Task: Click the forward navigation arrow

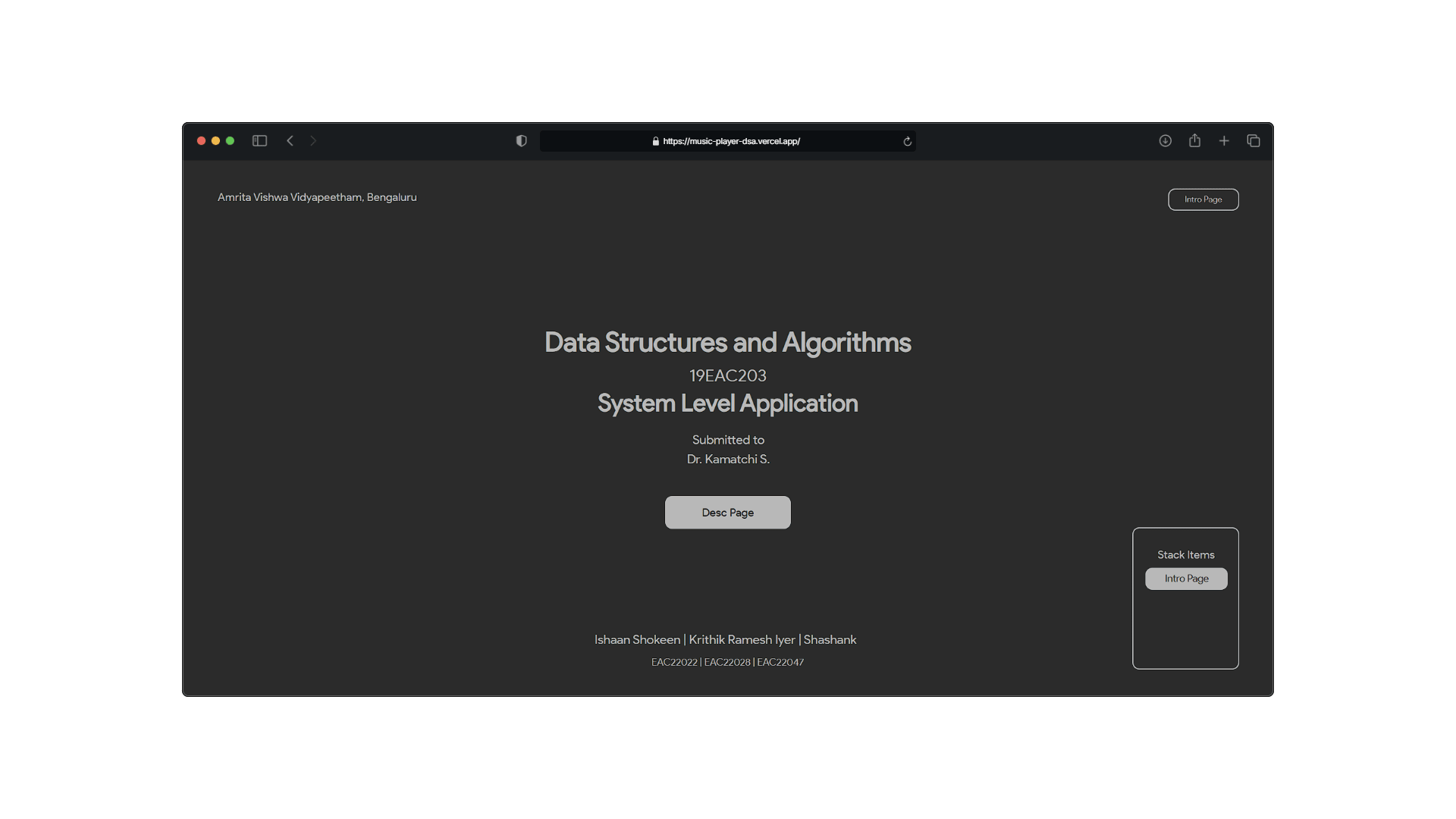Action: tap(313, 141)
